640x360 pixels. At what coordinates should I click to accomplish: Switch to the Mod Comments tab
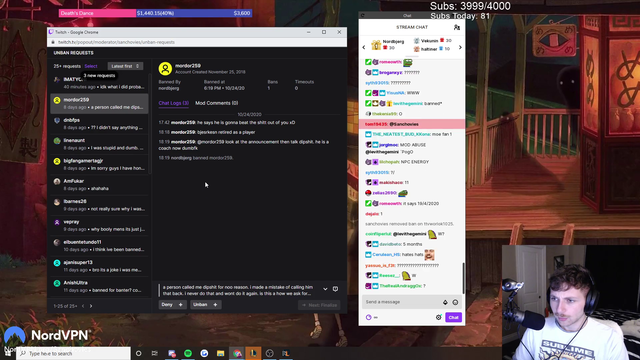(216, 103)
